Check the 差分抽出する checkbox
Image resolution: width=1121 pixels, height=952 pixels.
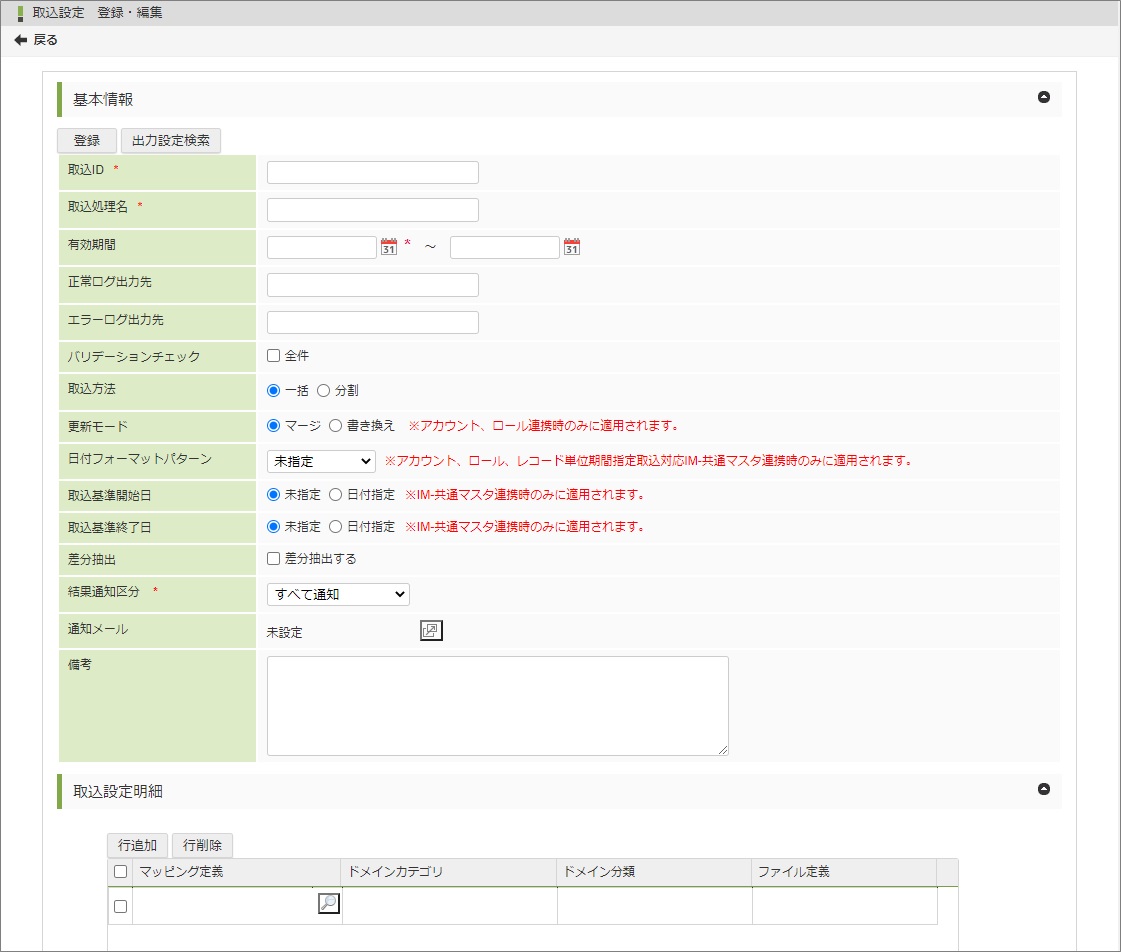click(x=274, y=558)
